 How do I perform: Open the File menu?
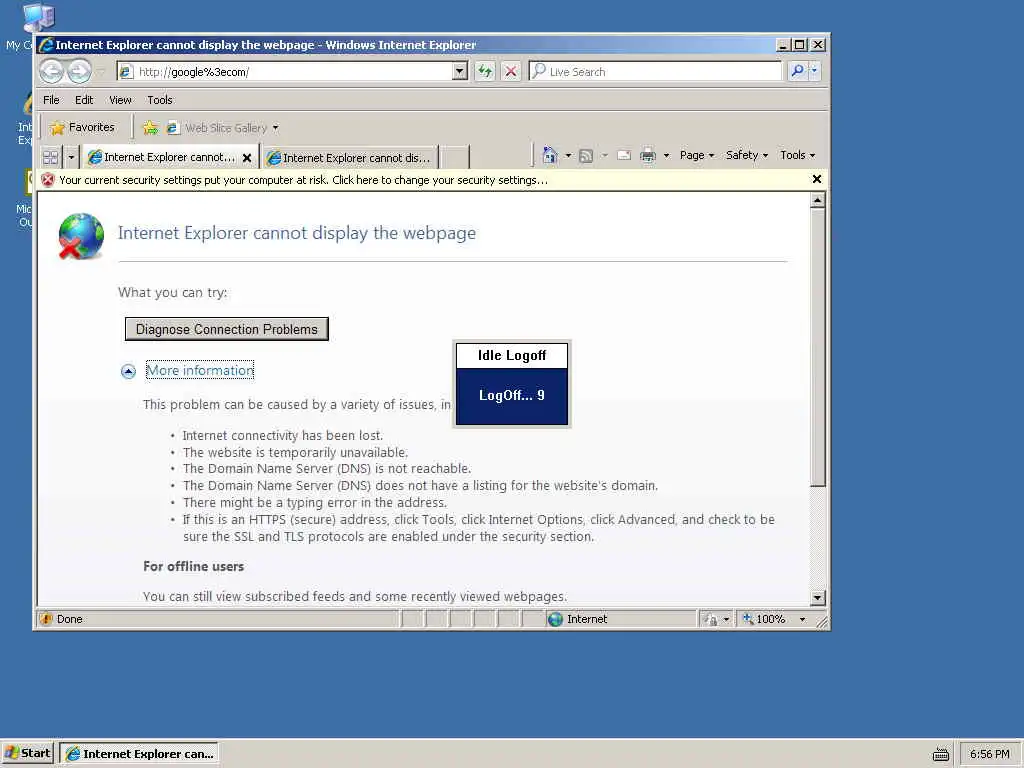pyautogui.click(x=51, y=100)
